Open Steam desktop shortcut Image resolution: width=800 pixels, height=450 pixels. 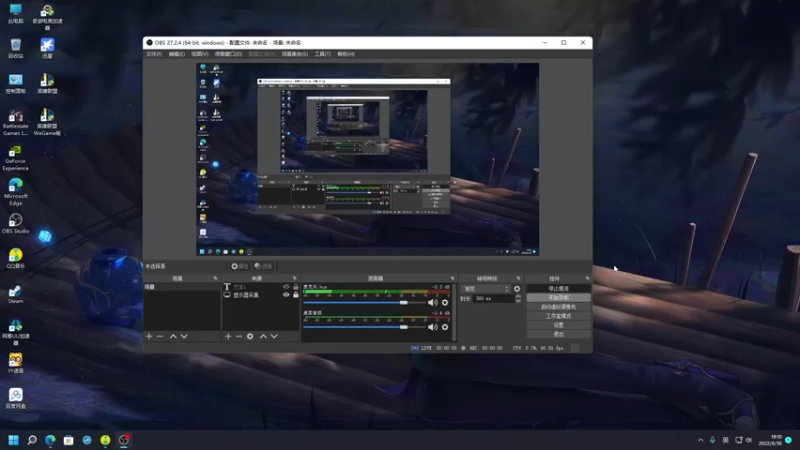(x=15, y=294)
